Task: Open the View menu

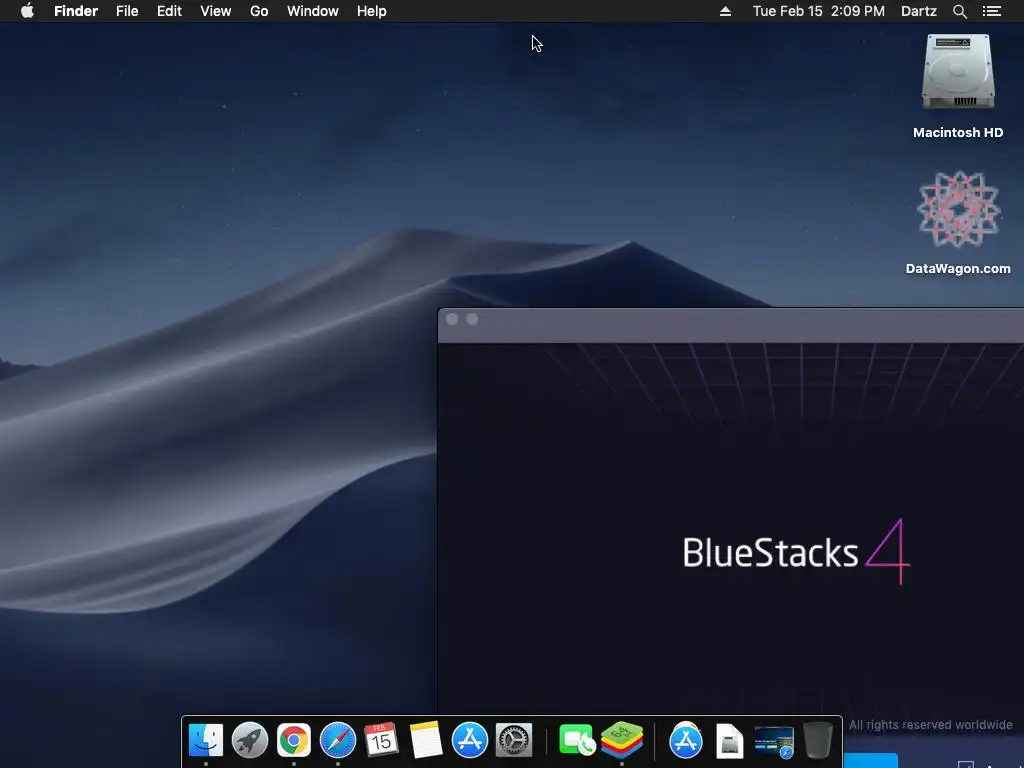Action: (x=216, y=11)
